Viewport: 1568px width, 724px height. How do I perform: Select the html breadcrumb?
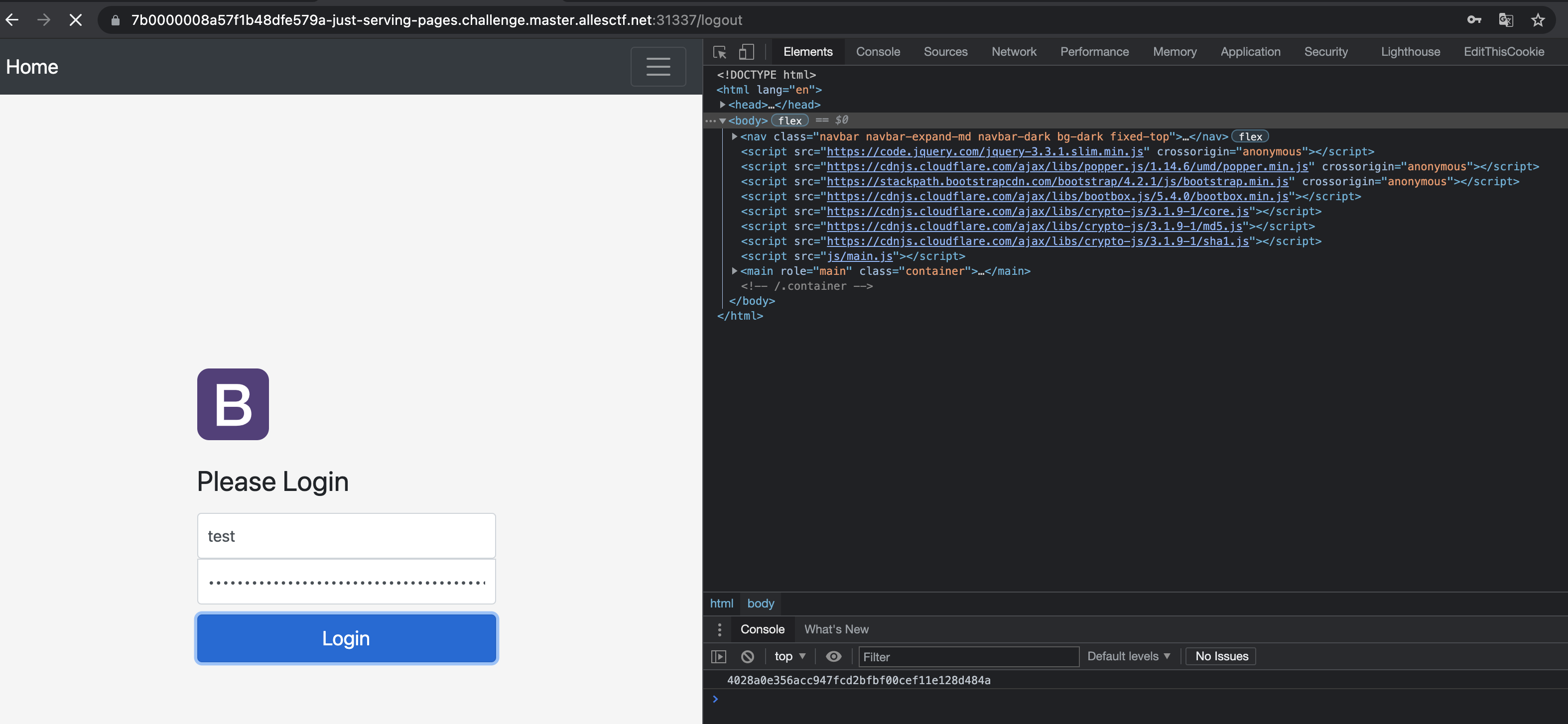click(x=721, y=603)
